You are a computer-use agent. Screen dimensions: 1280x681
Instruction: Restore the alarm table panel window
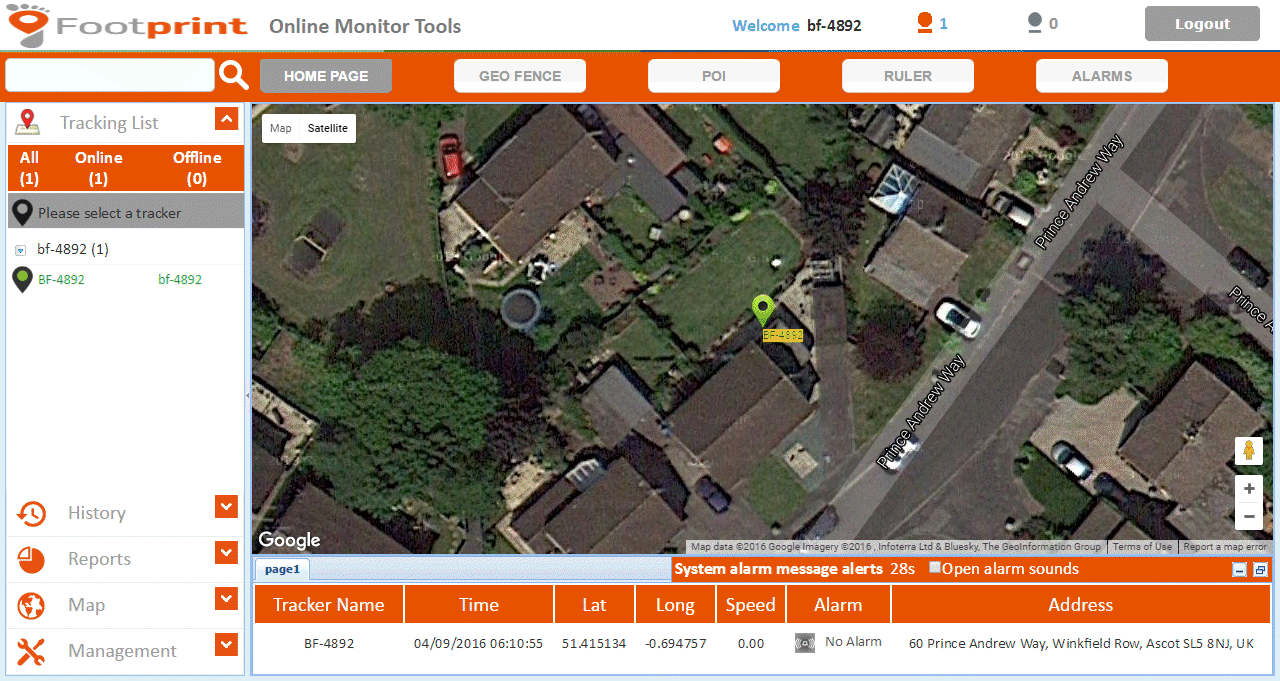coord(1260,570)
